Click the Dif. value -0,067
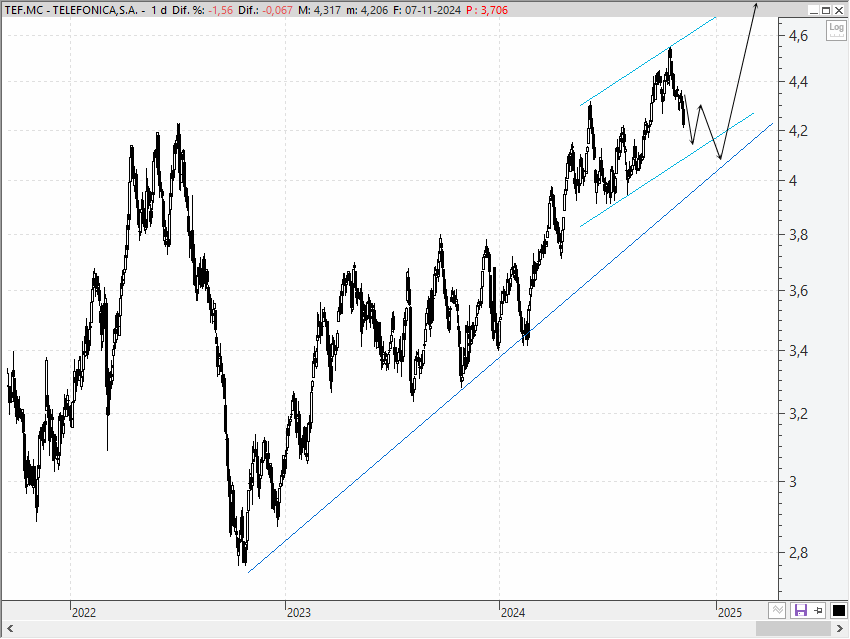850x639 pixels. click(277, 10)
